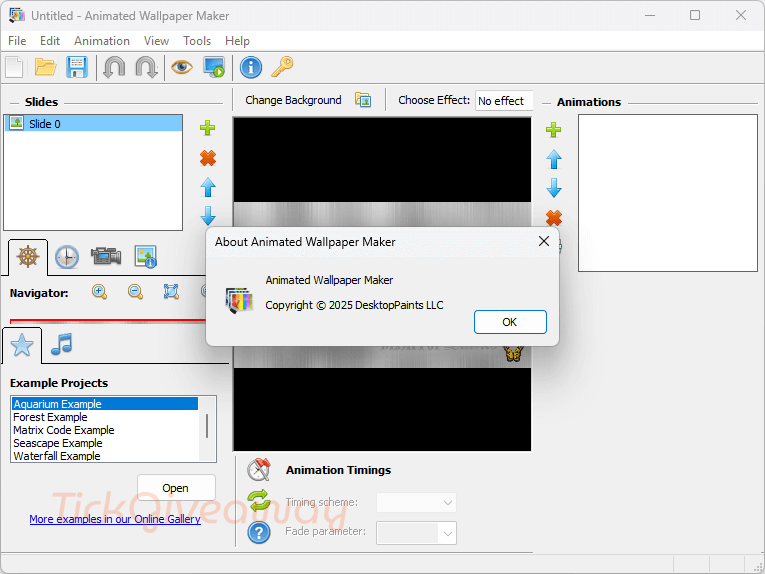Image resolution: width=765 pixels, height=574 pixels.
Task: Select Slide 0 in the Slides list
Action: [93, 123]
